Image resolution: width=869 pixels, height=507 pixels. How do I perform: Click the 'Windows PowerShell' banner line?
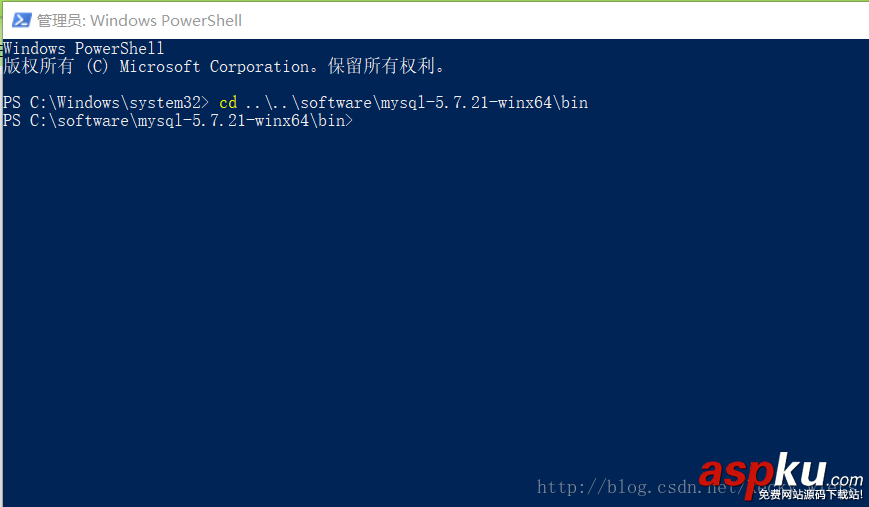pos(84,48)
